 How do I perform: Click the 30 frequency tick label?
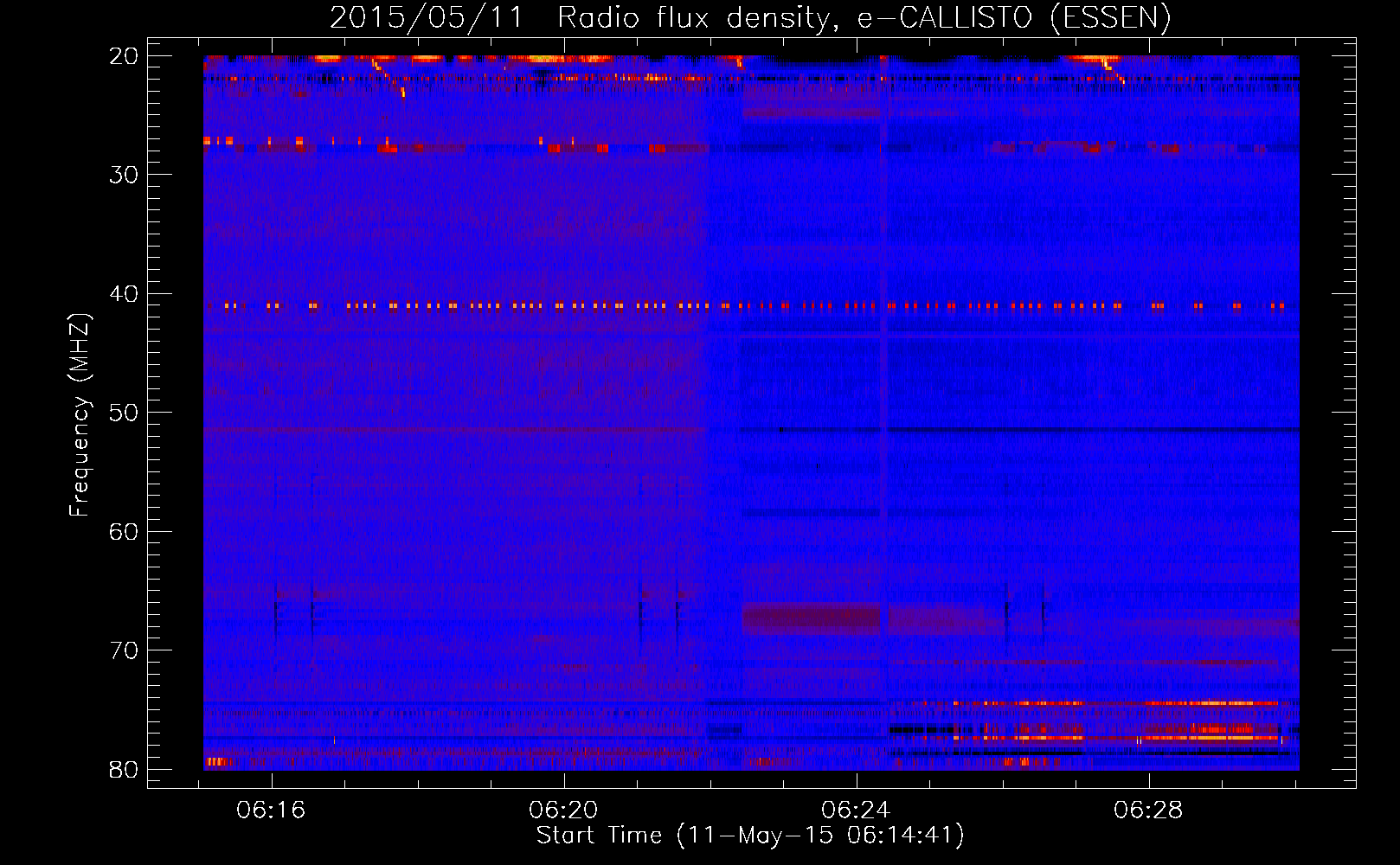tap(125, 175)
